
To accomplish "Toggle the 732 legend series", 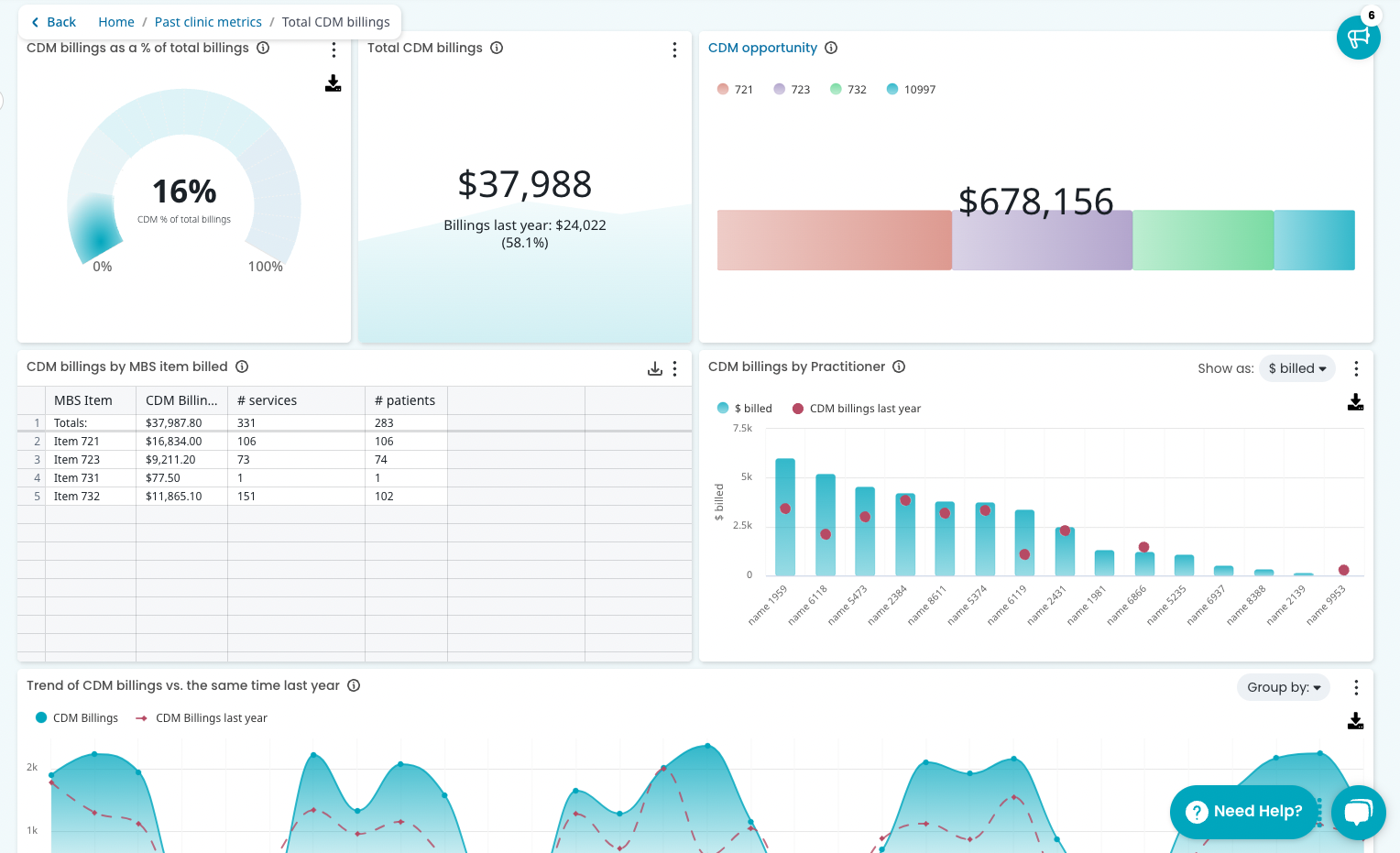I will pos(848,89).
